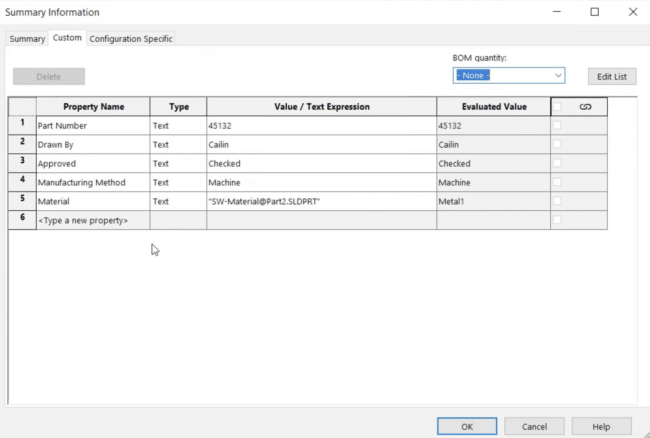This screenshot has width=650, height=438.
Task: Click the evaluated value 'Metal1'
Action: point(493,201)
